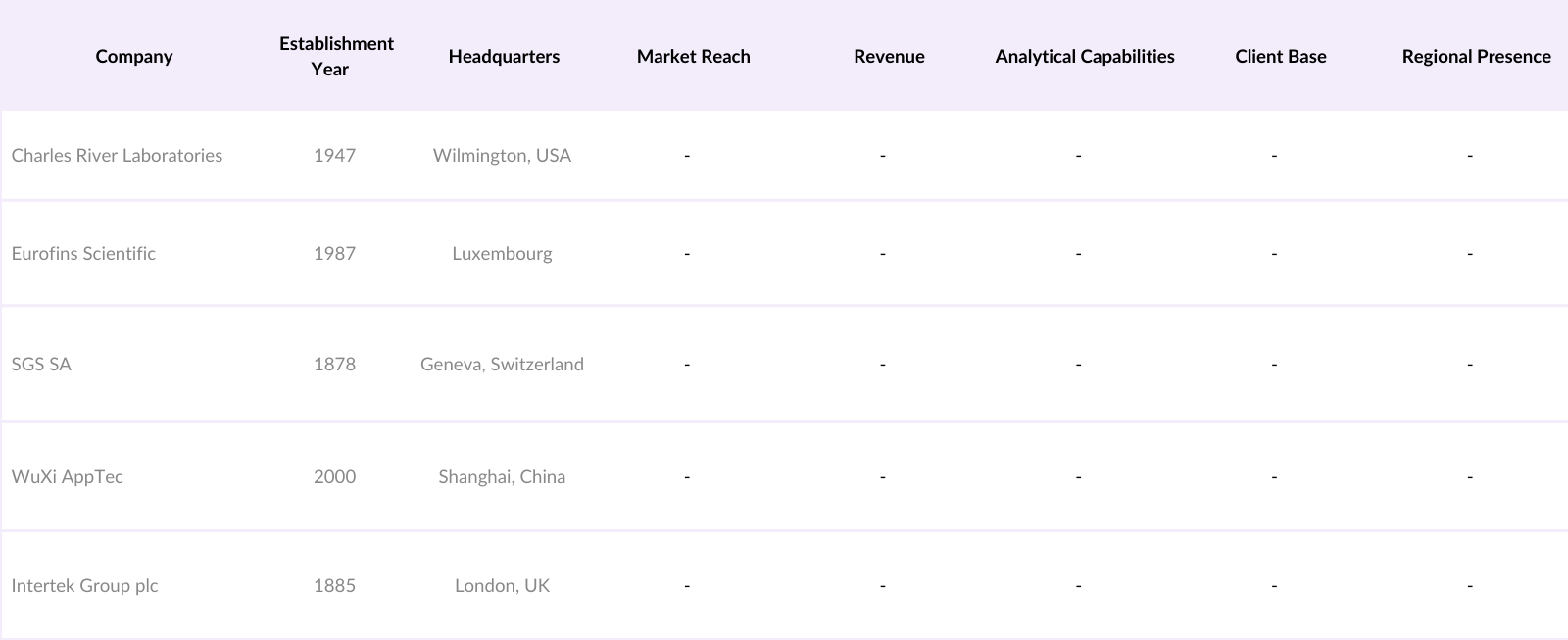Click Analytical Capabilities cell for SGS SA
The width and height of the screenshot is (1568, 640).
(1078, 364)
